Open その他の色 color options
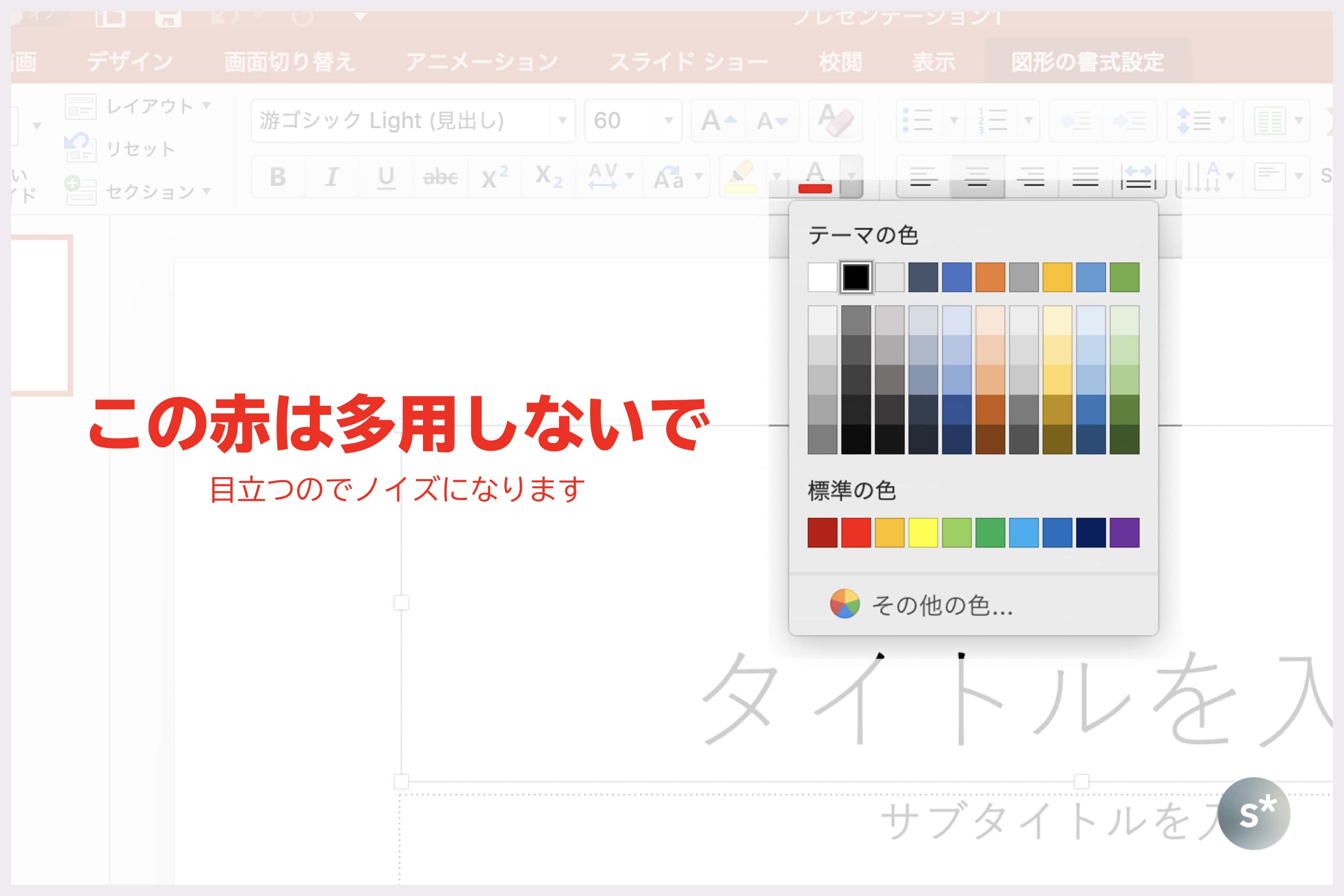1344x896 pixels. pyautogui.click(x=941, y=605)
